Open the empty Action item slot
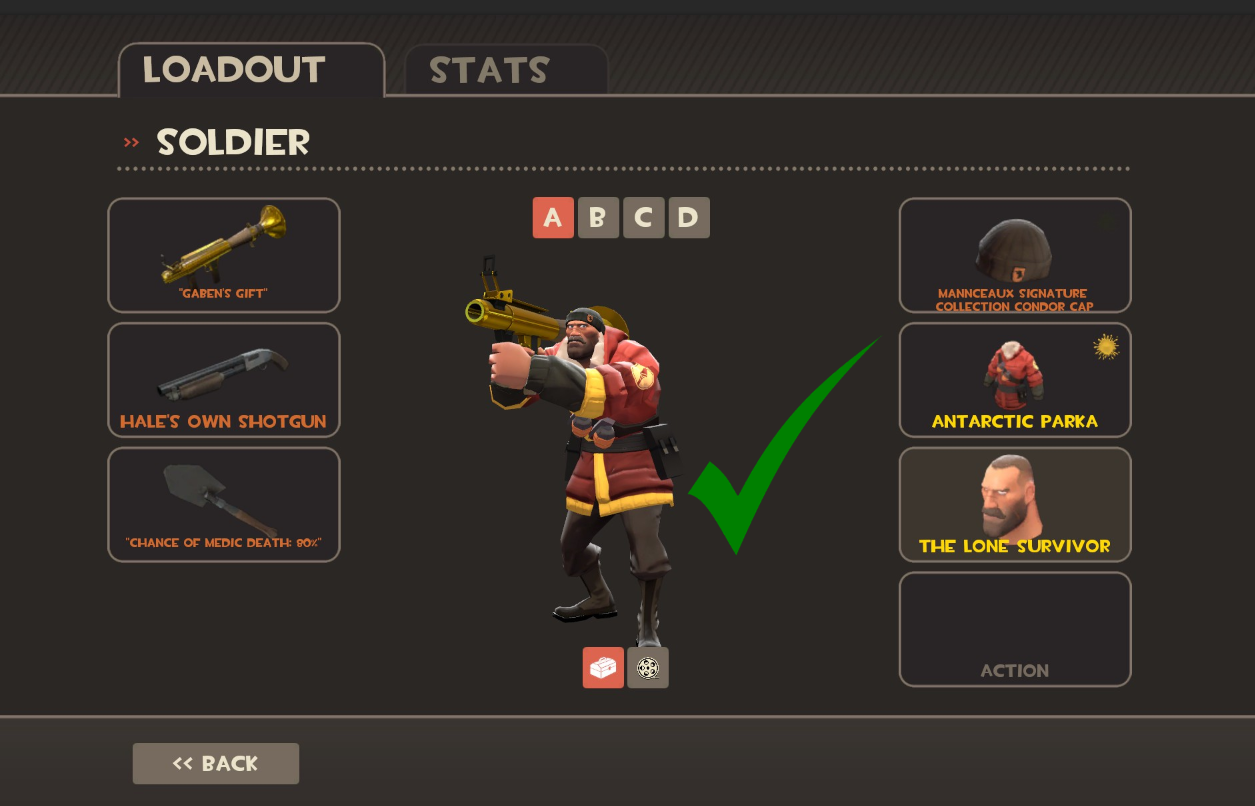1255x806 pixels. tap(1015, 629)
